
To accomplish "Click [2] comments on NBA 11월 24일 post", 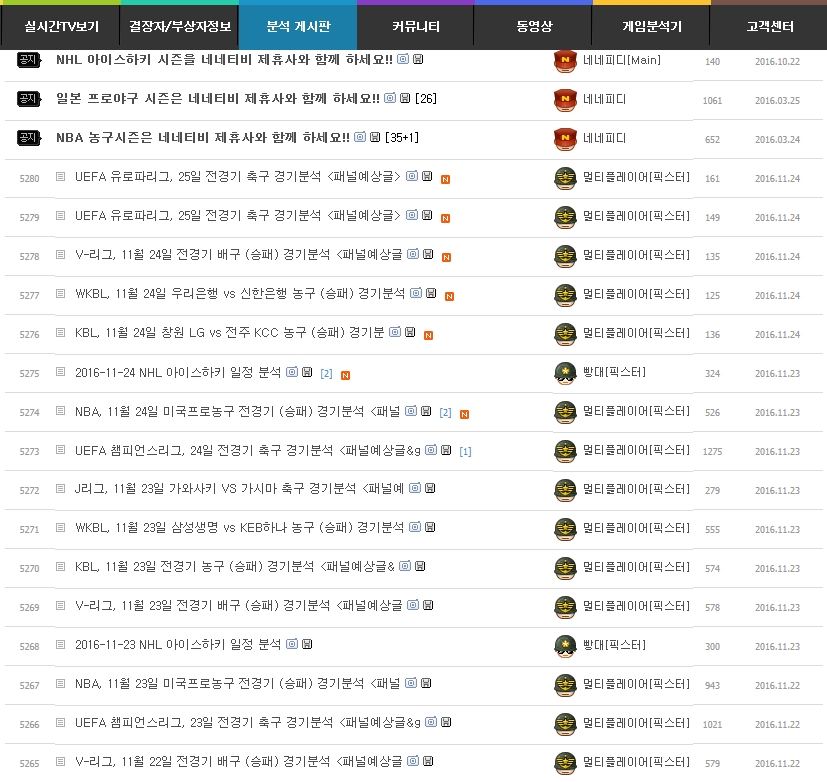I will tap(445, 413).
